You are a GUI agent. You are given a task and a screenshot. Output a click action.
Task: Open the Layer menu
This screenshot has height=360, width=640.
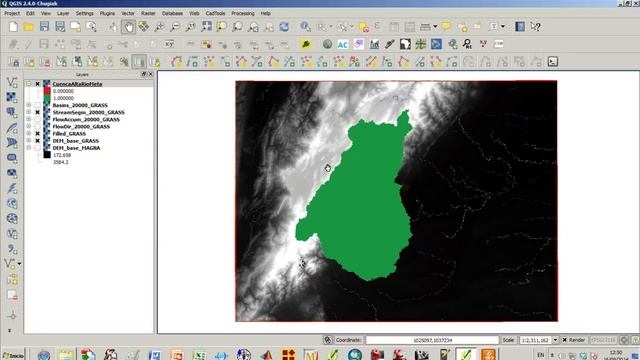tap(63, 13)
